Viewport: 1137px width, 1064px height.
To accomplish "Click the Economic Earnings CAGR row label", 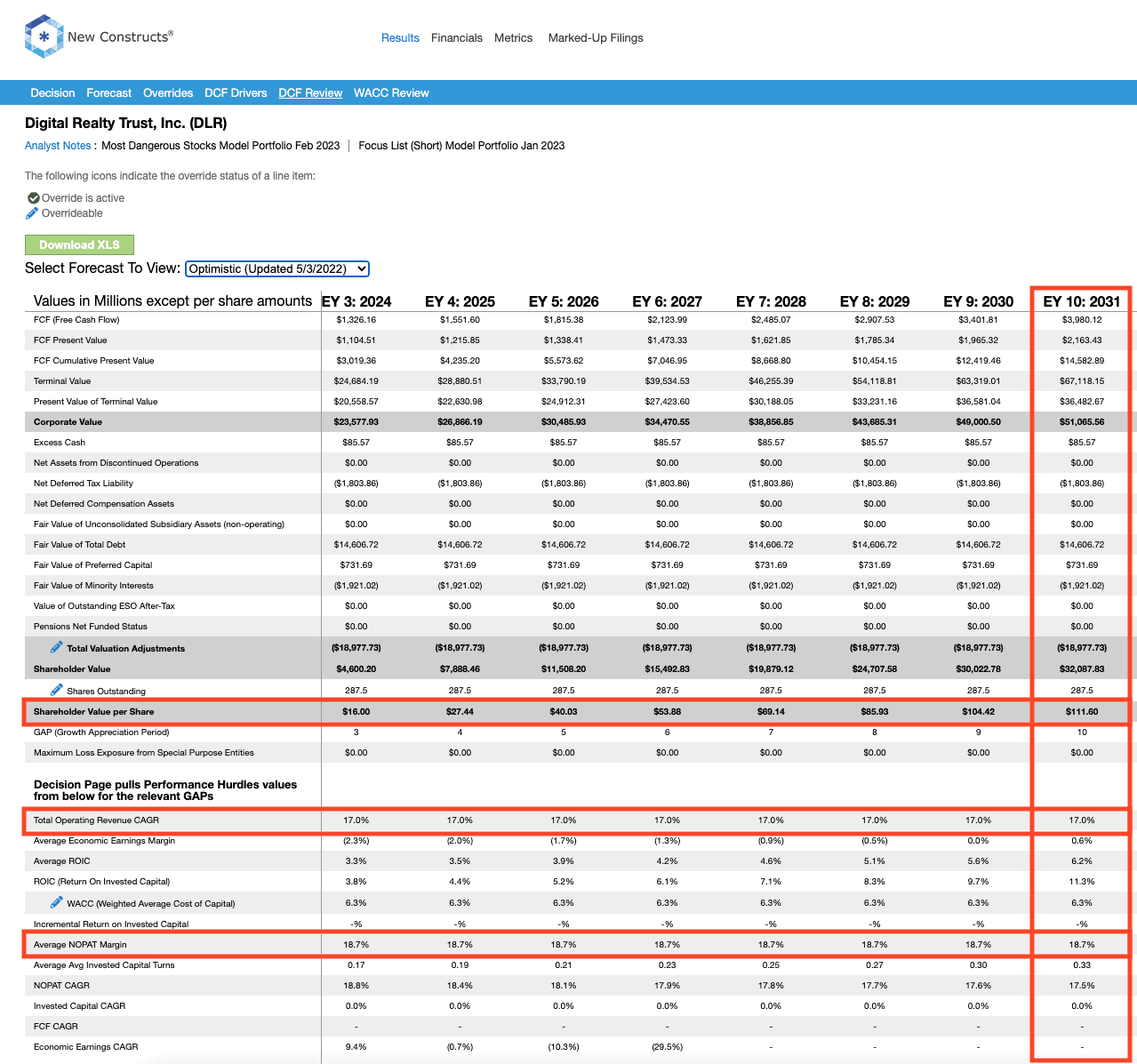I will [x=86, y=1047].
